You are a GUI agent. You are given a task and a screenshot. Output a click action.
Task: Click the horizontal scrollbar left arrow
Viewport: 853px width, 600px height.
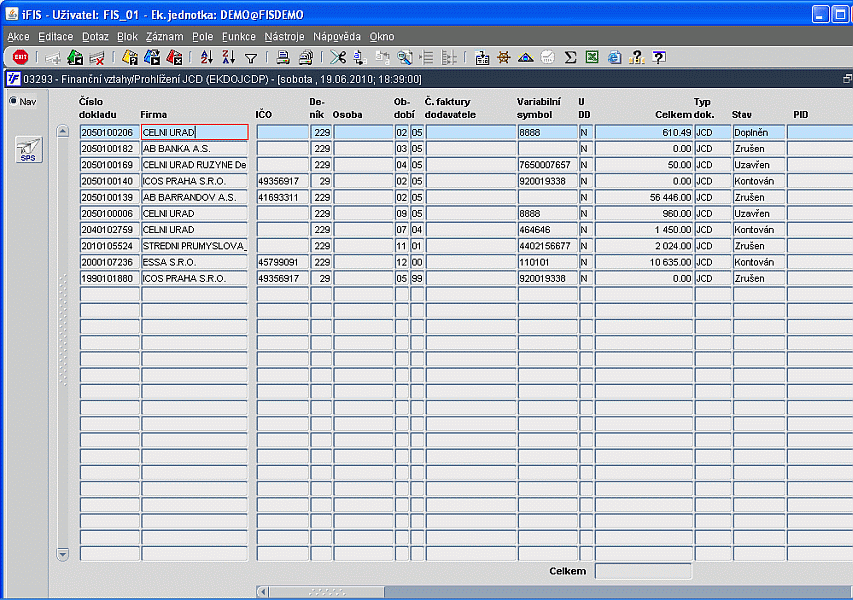263,592
